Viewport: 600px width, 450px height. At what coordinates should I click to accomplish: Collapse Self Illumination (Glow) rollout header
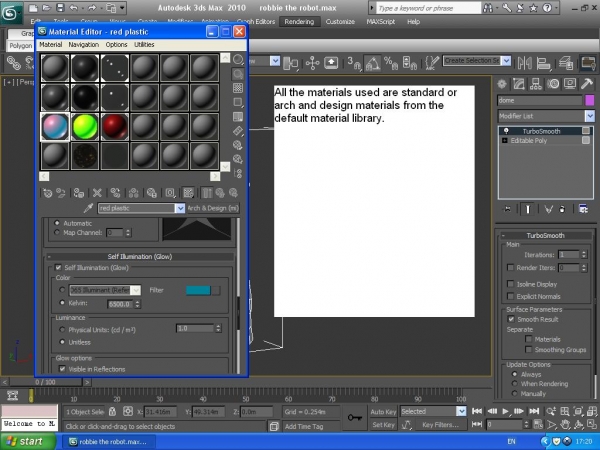pos(140,256)
